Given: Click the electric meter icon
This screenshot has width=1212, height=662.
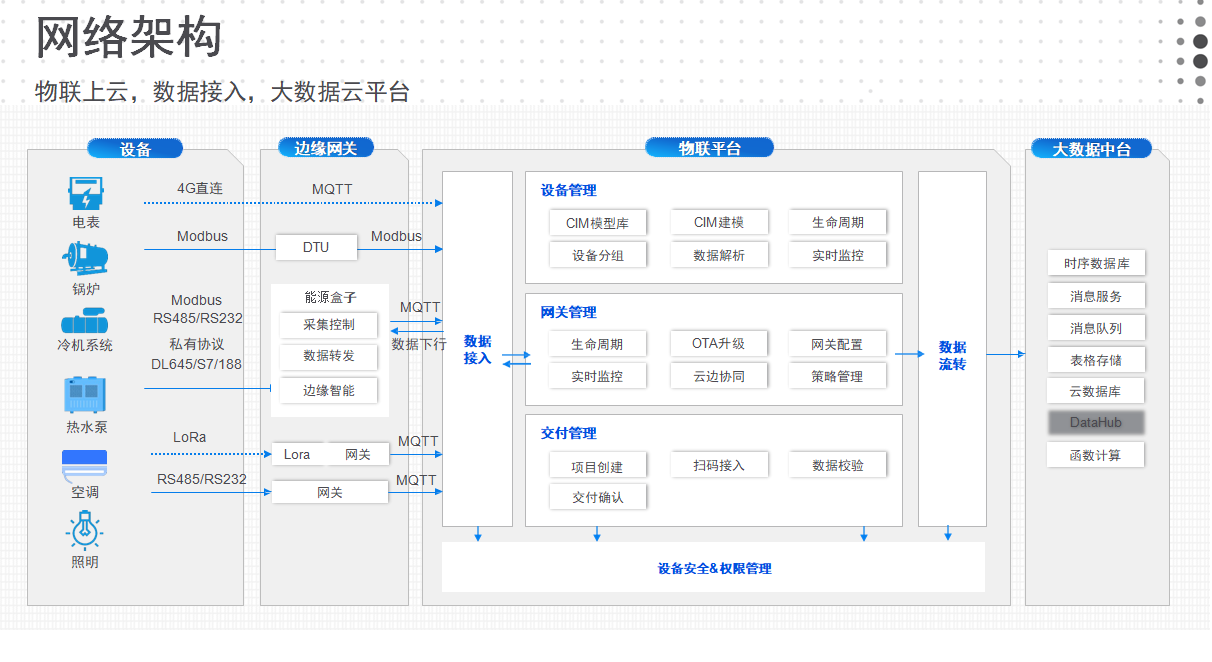Looking at the screenshot, I should click(86, 193).
